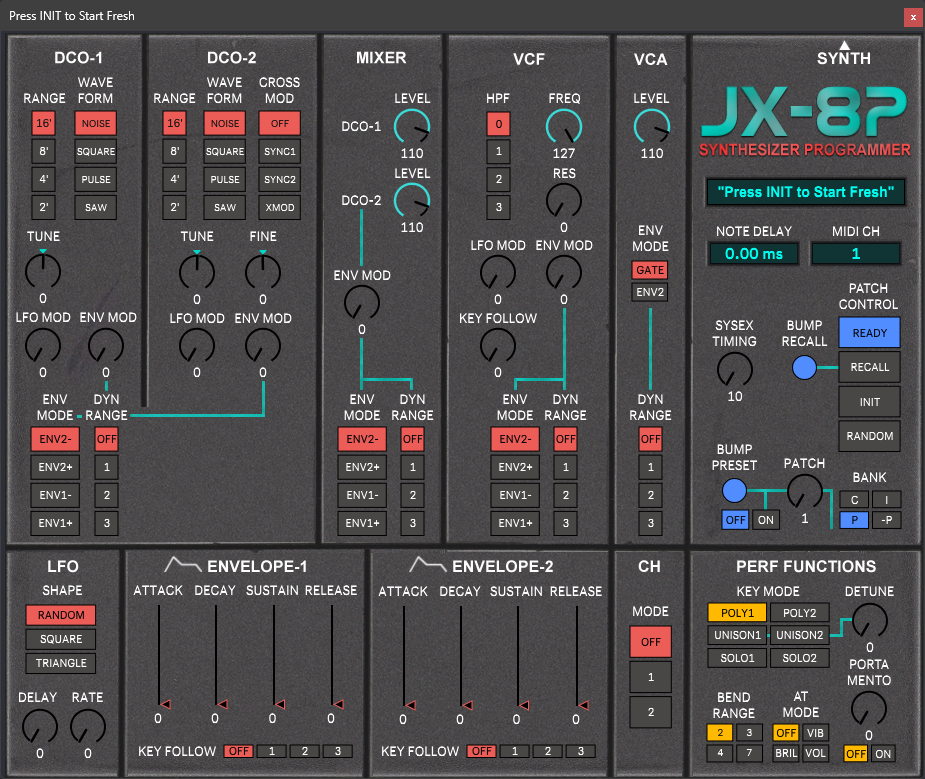Select SAW waveform for DCO-1

click(96, 208)
